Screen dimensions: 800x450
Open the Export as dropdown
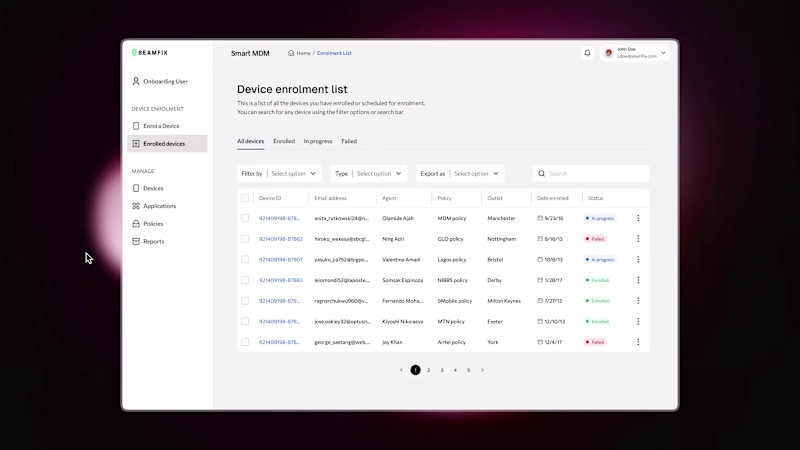click(460, 173)
